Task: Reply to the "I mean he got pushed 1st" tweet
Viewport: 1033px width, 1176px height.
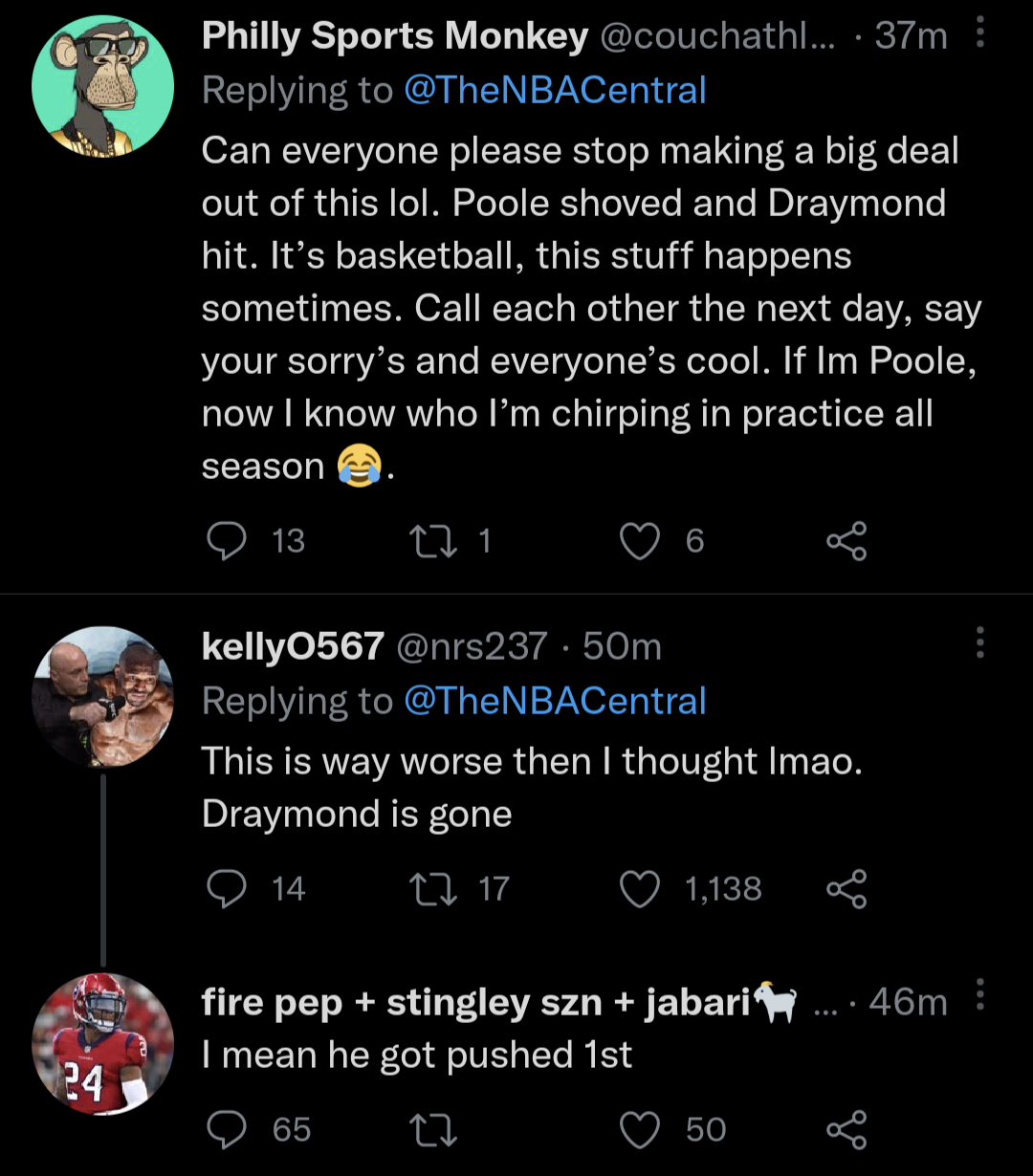Action: 228,1130
